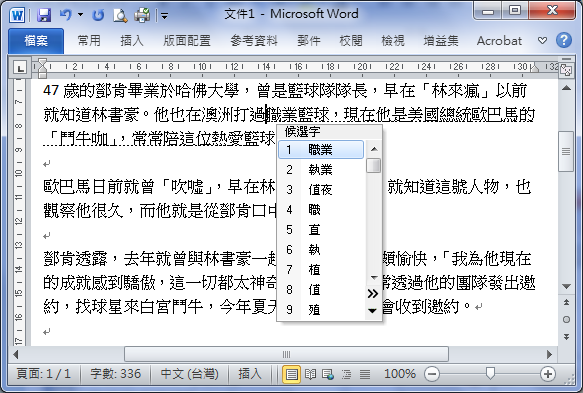Screen dimensions: 583x393
Task: Switch to Full Screen Reading view
Action: [310, 374]
